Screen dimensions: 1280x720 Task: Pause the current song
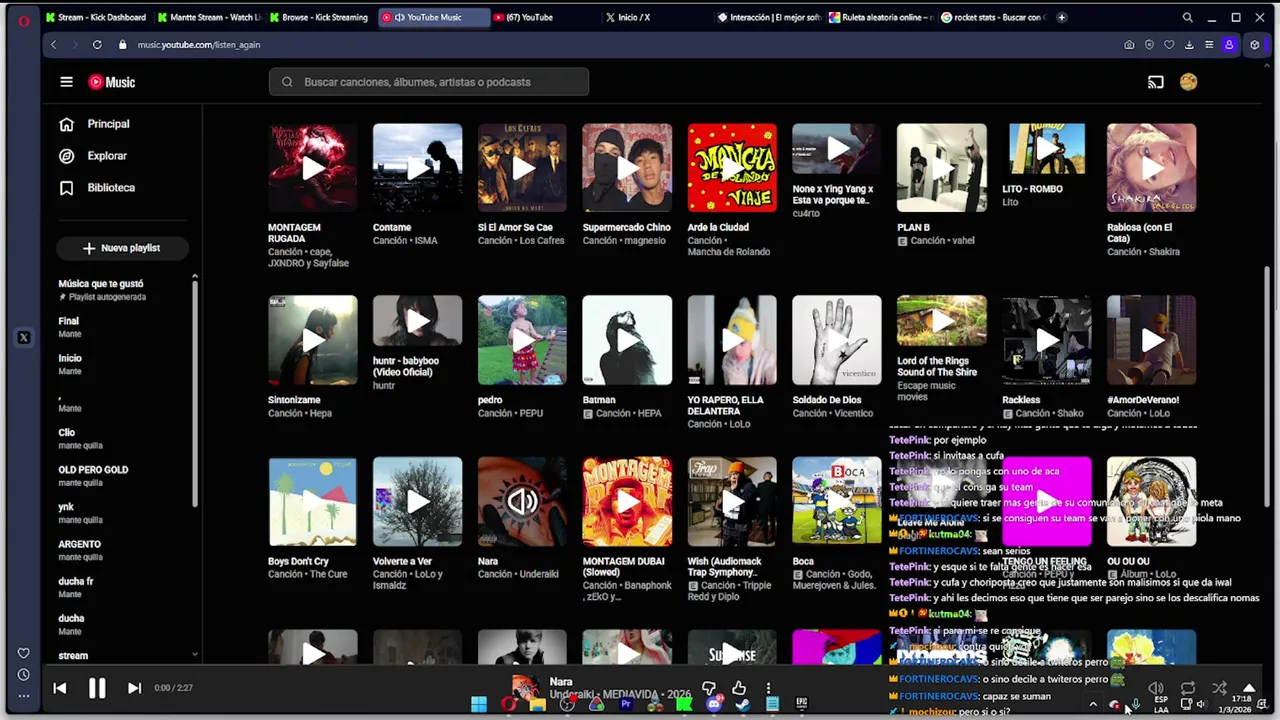[97, 688]
